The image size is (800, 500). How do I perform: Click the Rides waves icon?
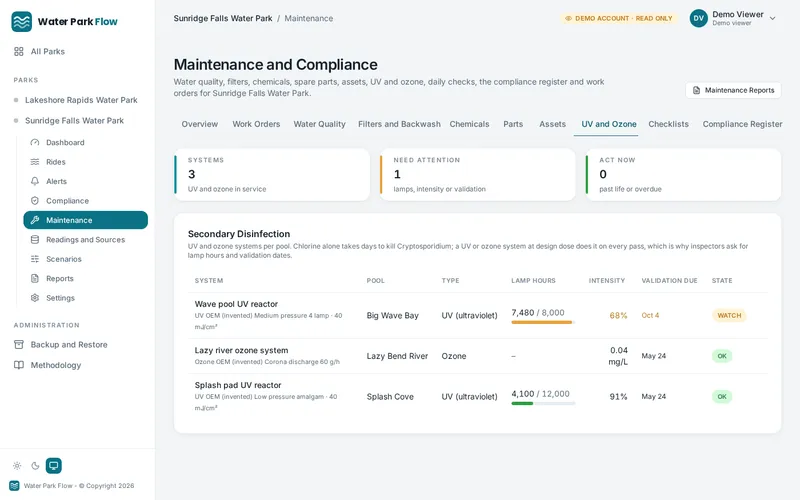coord(35,162)
